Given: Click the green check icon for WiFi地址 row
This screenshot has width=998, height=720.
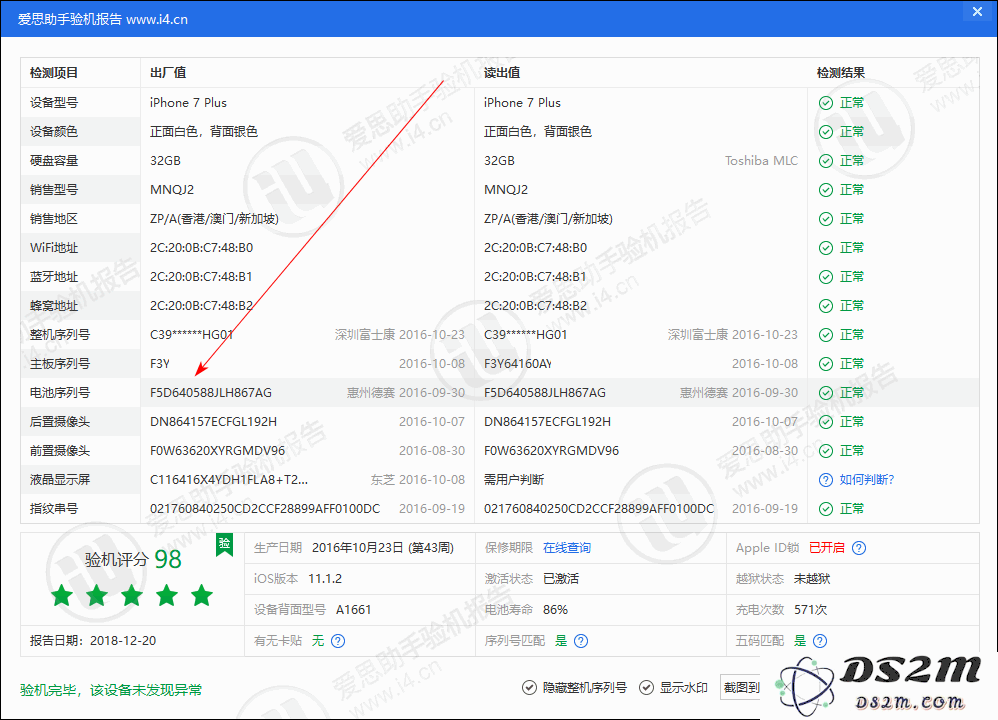Looking at the screenshot, I should pos(826,248).
